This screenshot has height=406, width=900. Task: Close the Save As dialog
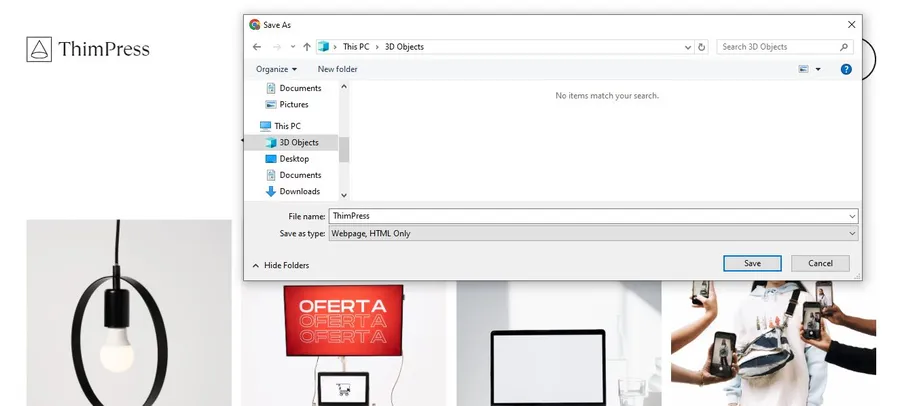coord(851,25)
